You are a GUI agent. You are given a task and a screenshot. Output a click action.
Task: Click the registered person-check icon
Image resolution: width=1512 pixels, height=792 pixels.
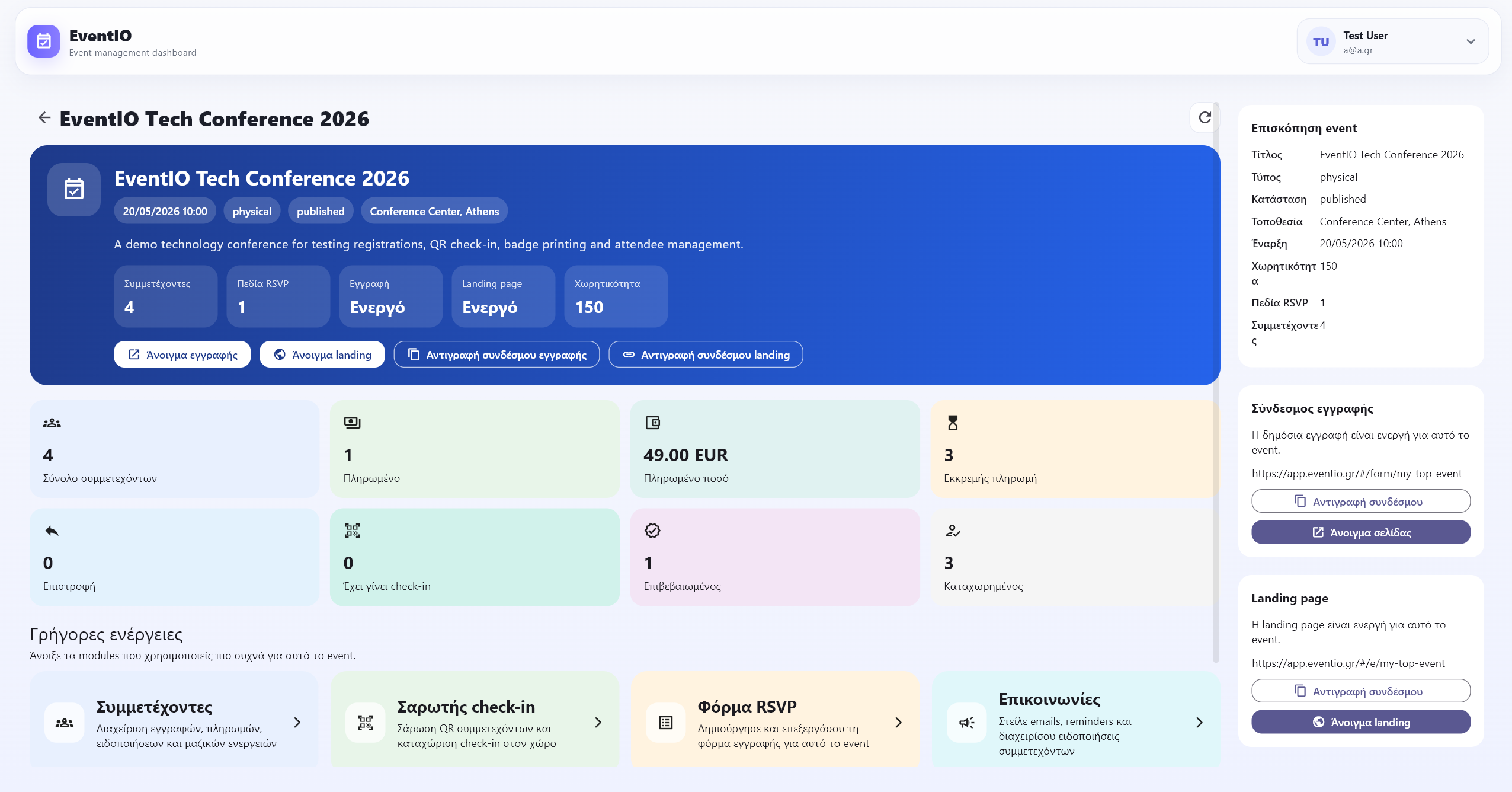tap(953, 531)
